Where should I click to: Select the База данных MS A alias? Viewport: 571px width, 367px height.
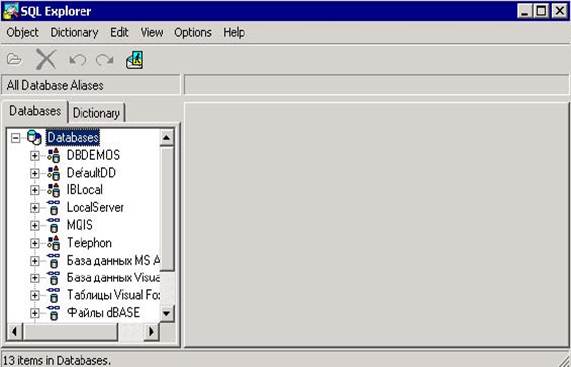point(113,260)
